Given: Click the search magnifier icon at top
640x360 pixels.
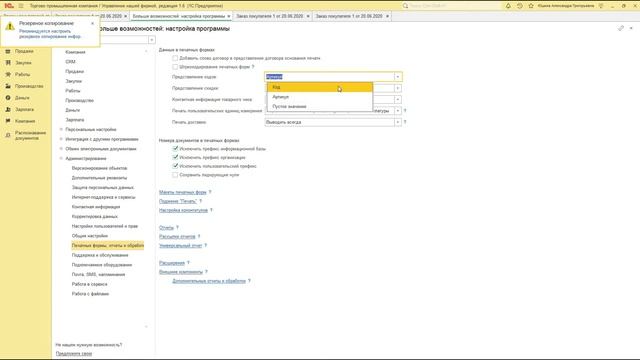Looking at the screenshot, I should click(x=405, y=6).
